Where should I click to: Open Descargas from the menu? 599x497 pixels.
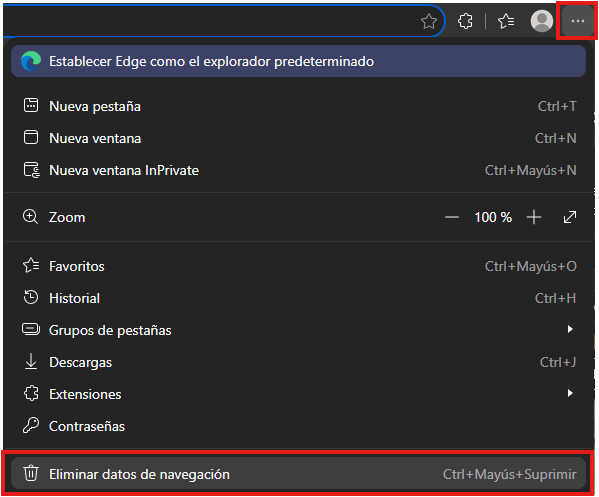pos(298,362)
